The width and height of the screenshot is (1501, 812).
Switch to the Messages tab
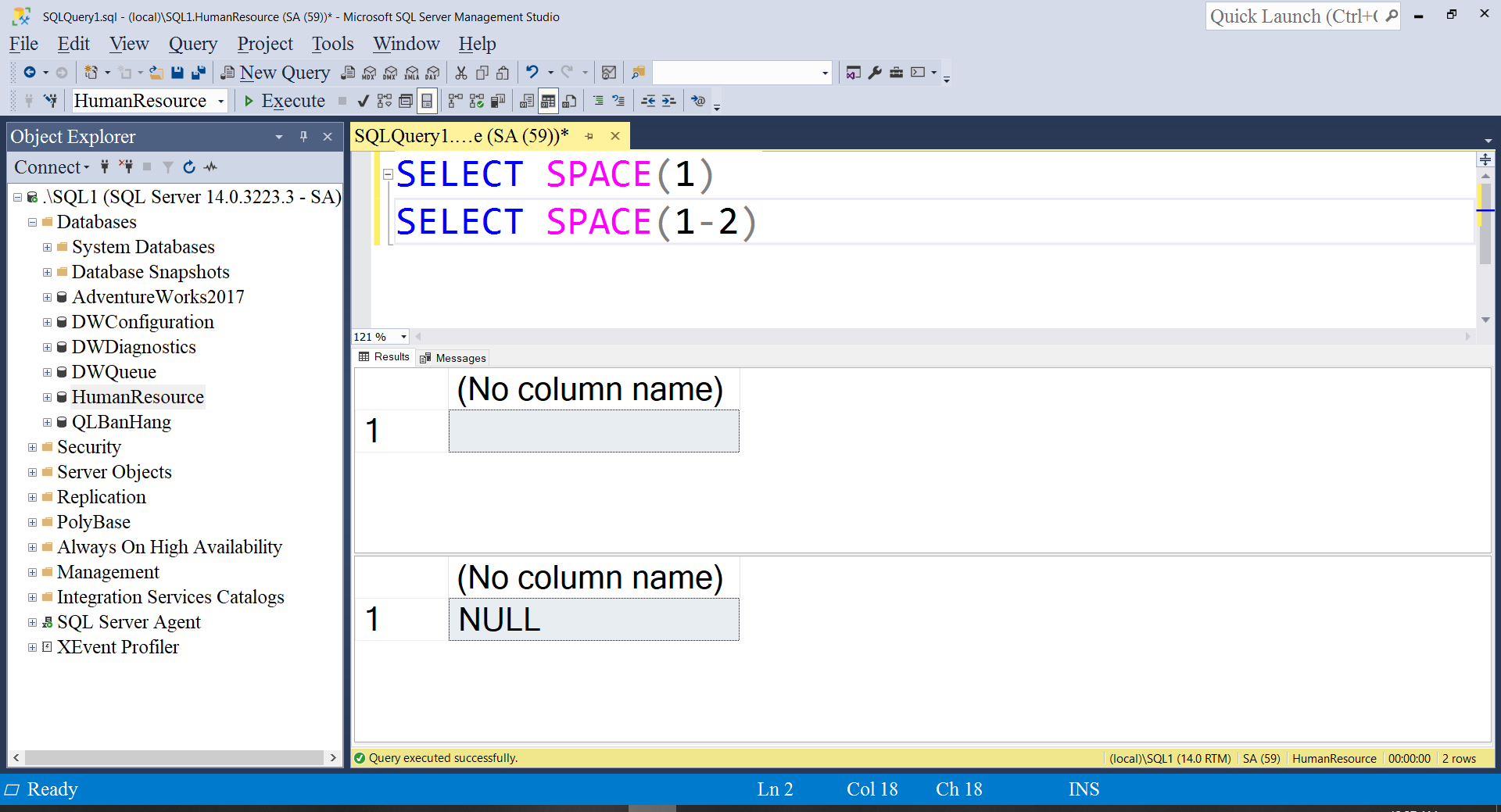[453, 358]
